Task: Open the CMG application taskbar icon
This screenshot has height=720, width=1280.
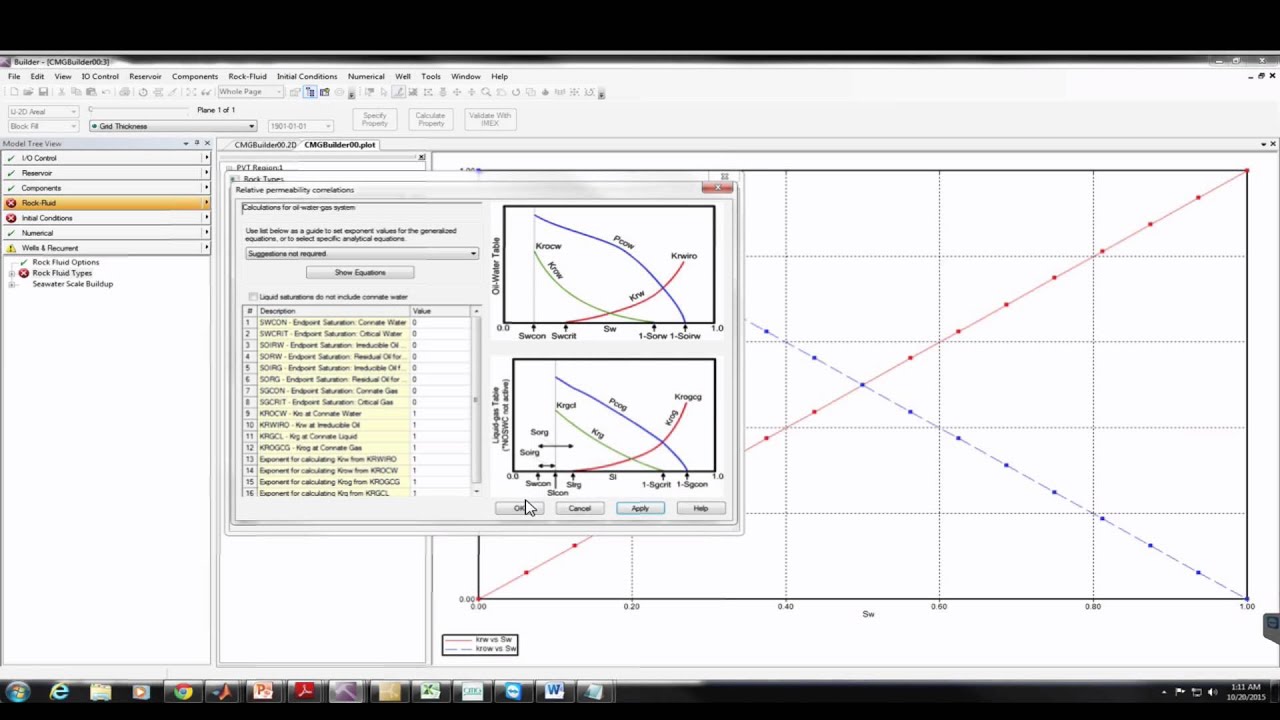Action: [x=472, y=691]
